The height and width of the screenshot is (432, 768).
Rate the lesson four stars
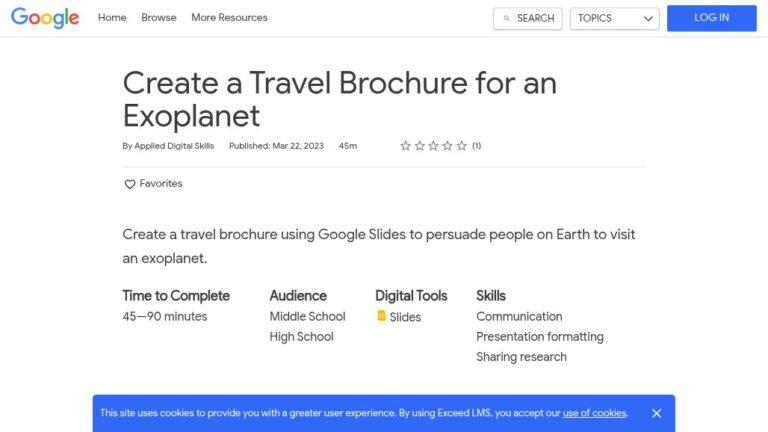point(447,146)
